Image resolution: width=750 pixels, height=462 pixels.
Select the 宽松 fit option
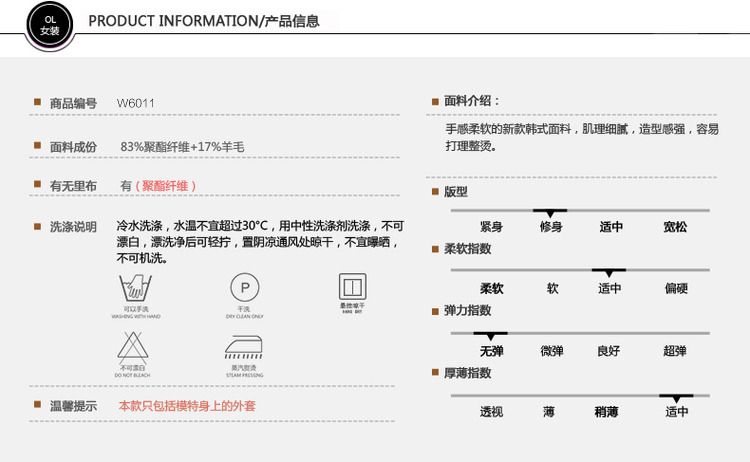pyautogui.click(x=675, y=227)
